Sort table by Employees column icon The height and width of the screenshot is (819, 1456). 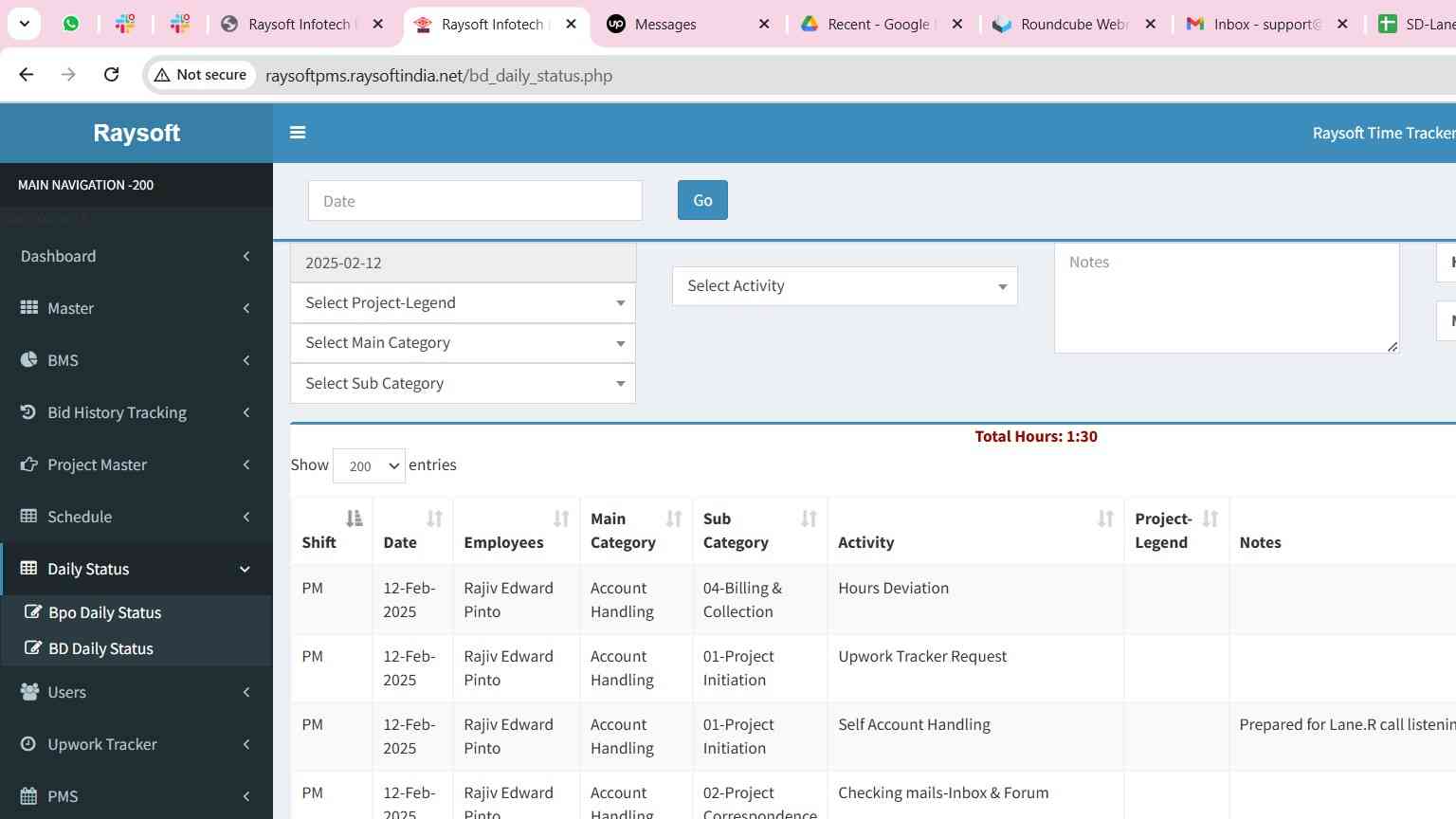click(x=561, y=518)
